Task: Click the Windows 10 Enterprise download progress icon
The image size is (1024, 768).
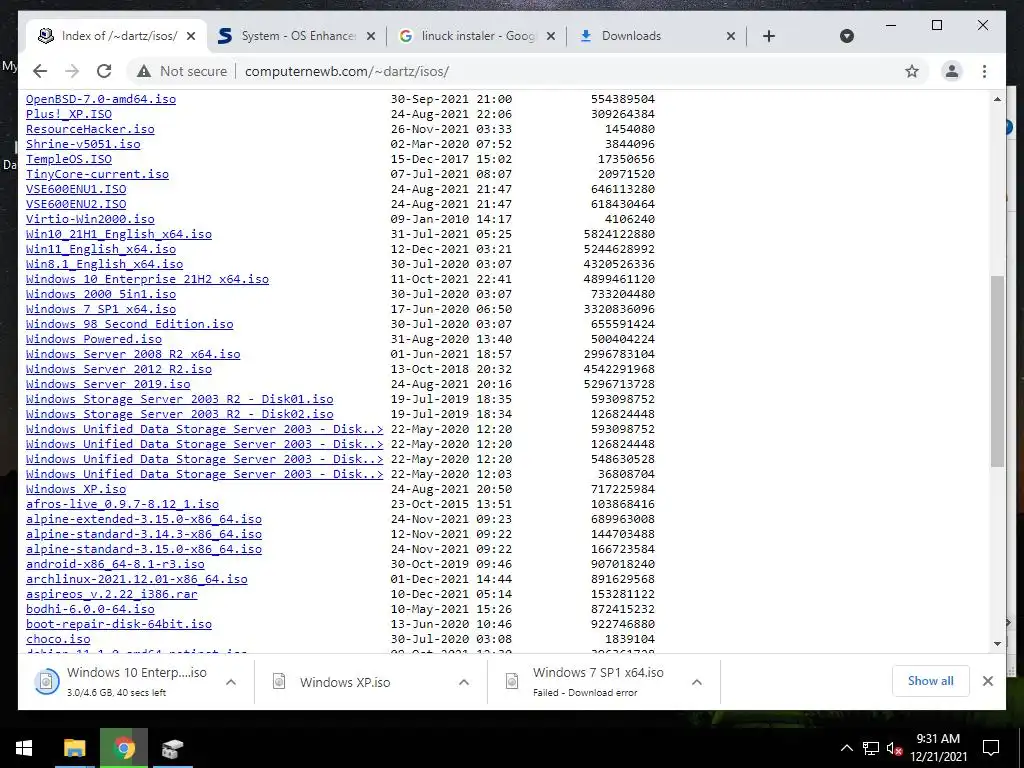Action: pos(46,682)
